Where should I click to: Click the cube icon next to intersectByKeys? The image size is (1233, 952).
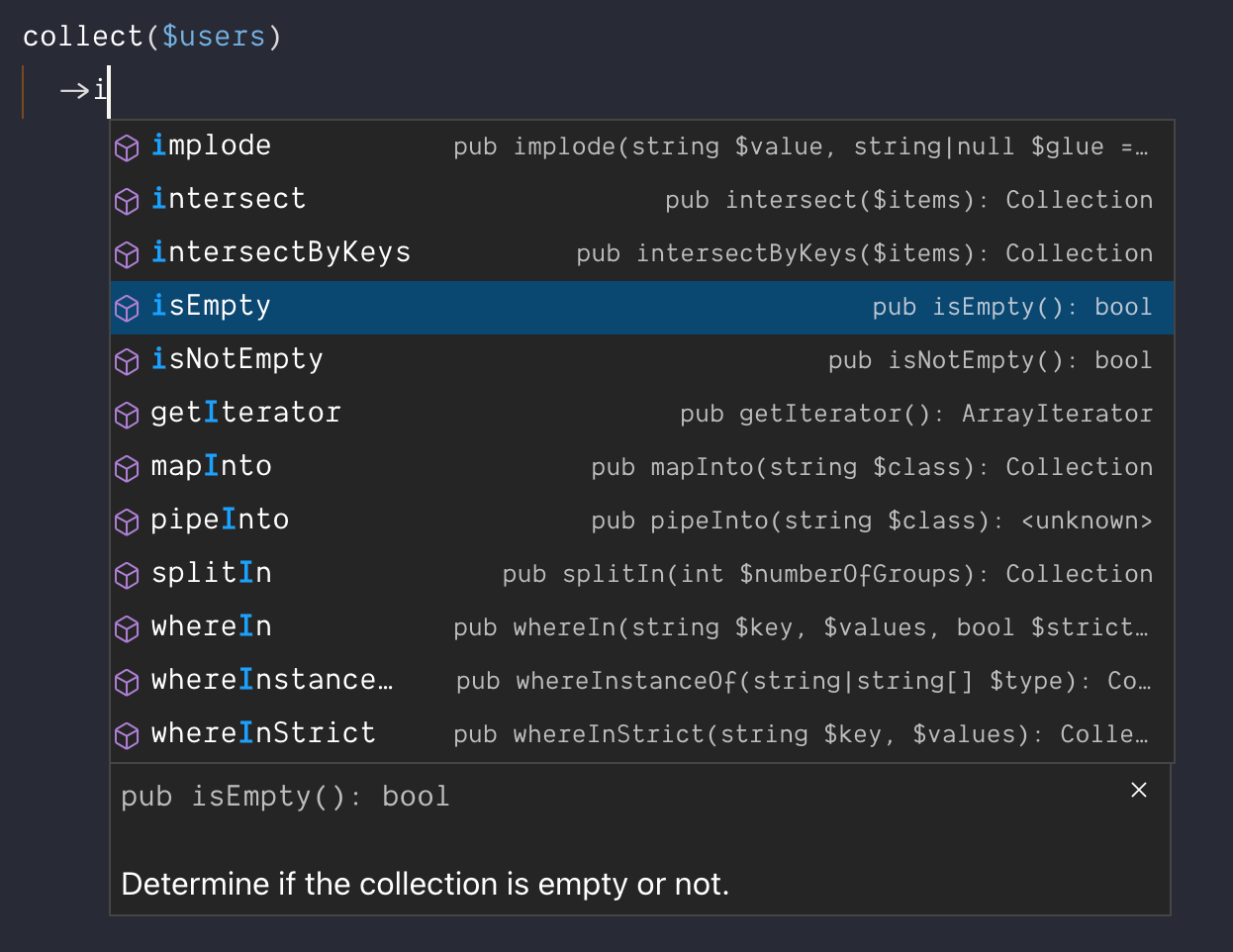(127, 255)
